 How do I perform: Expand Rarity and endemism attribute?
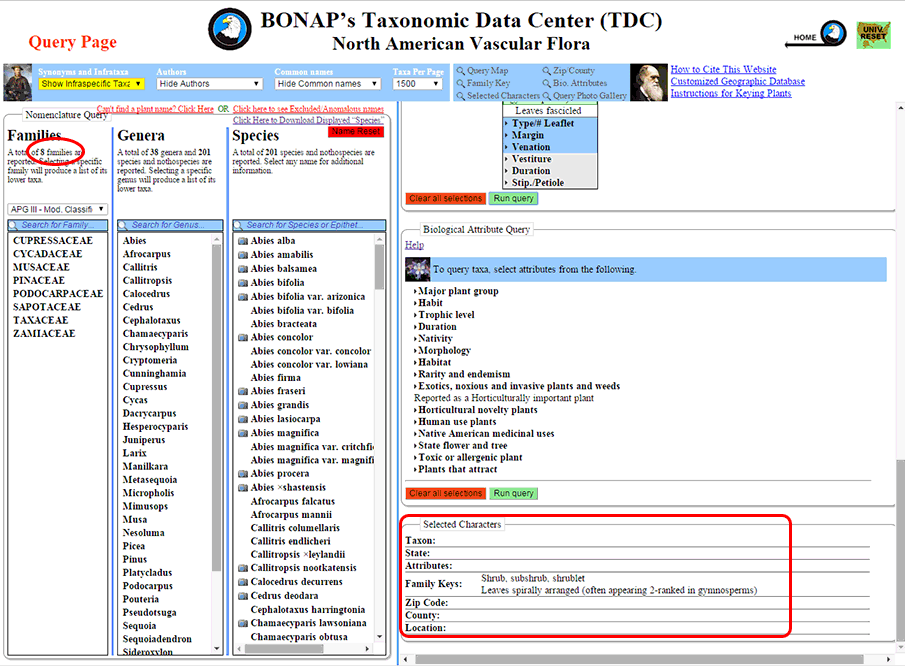(463, 374)
